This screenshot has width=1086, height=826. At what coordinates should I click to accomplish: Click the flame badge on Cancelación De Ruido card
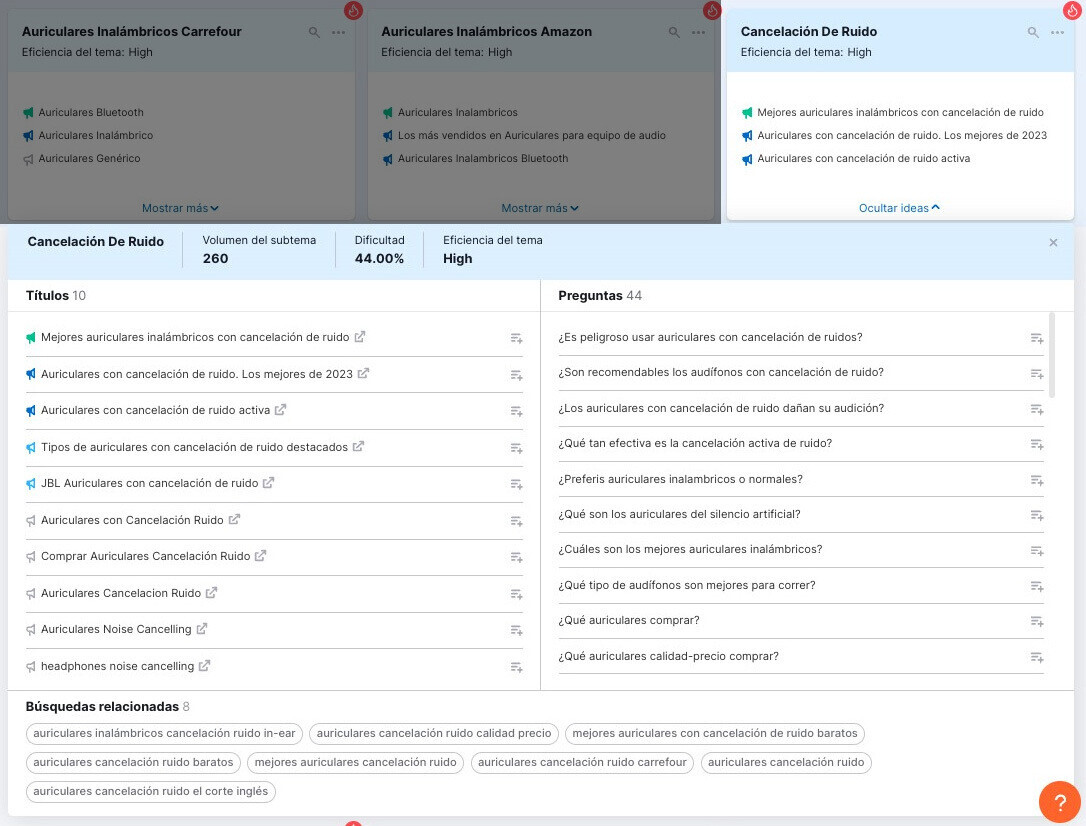click(1069, 9)
